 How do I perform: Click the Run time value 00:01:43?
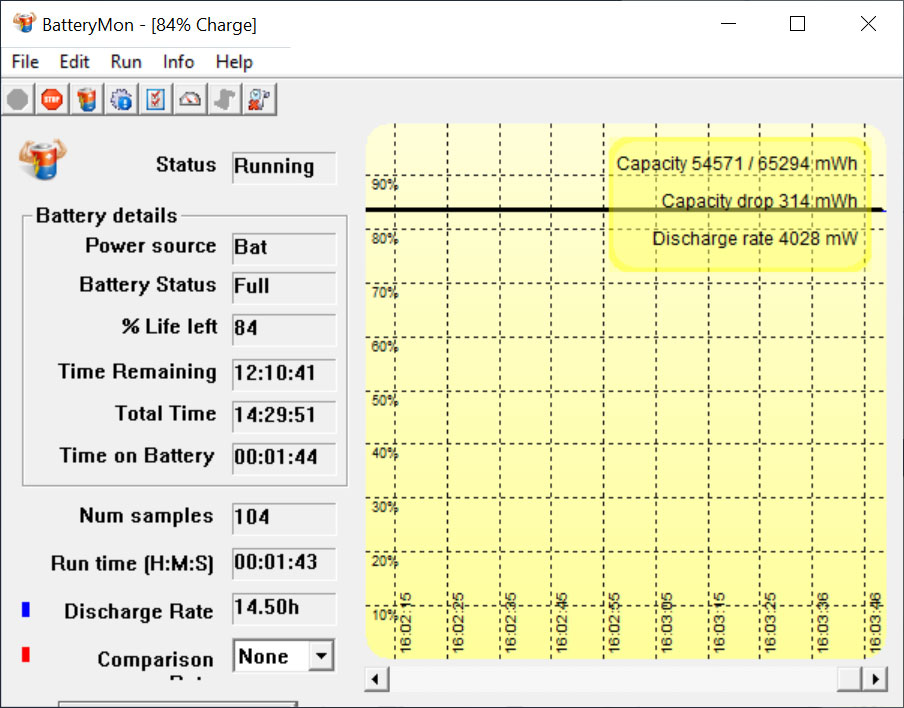pyautogui.click(x=284, y=563)
